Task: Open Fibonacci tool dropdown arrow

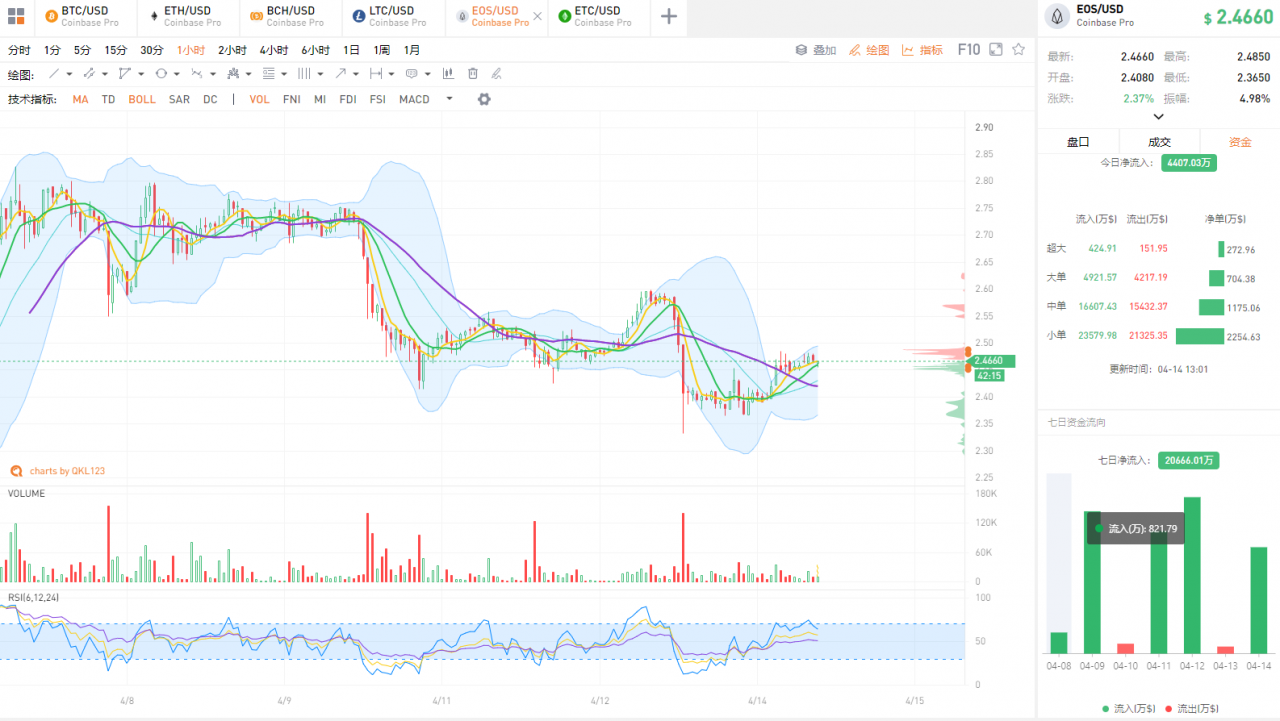Action: click(x=284, y=74)
